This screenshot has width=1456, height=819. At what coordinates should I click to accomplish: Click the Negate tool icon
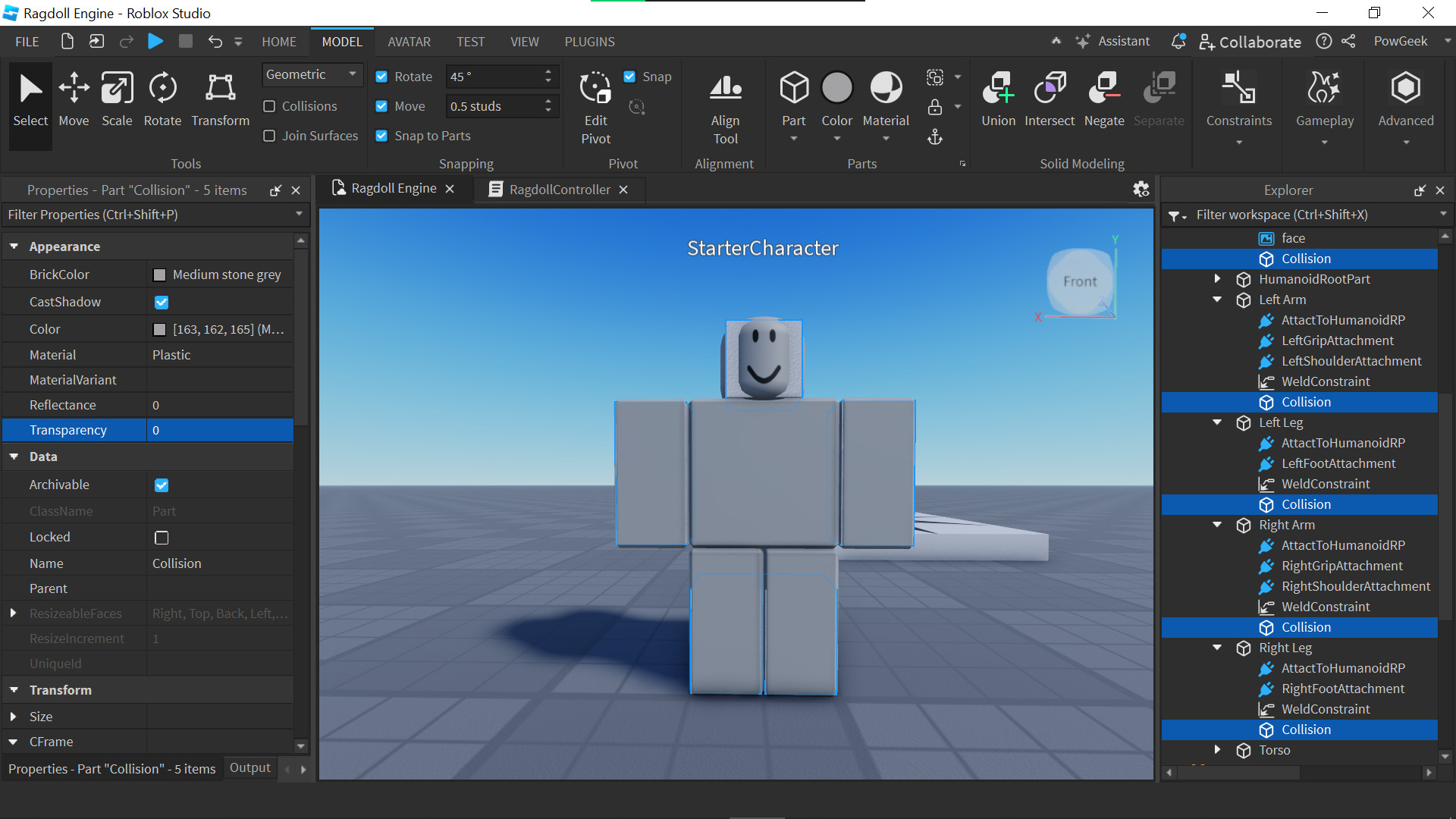point(1103,89)
